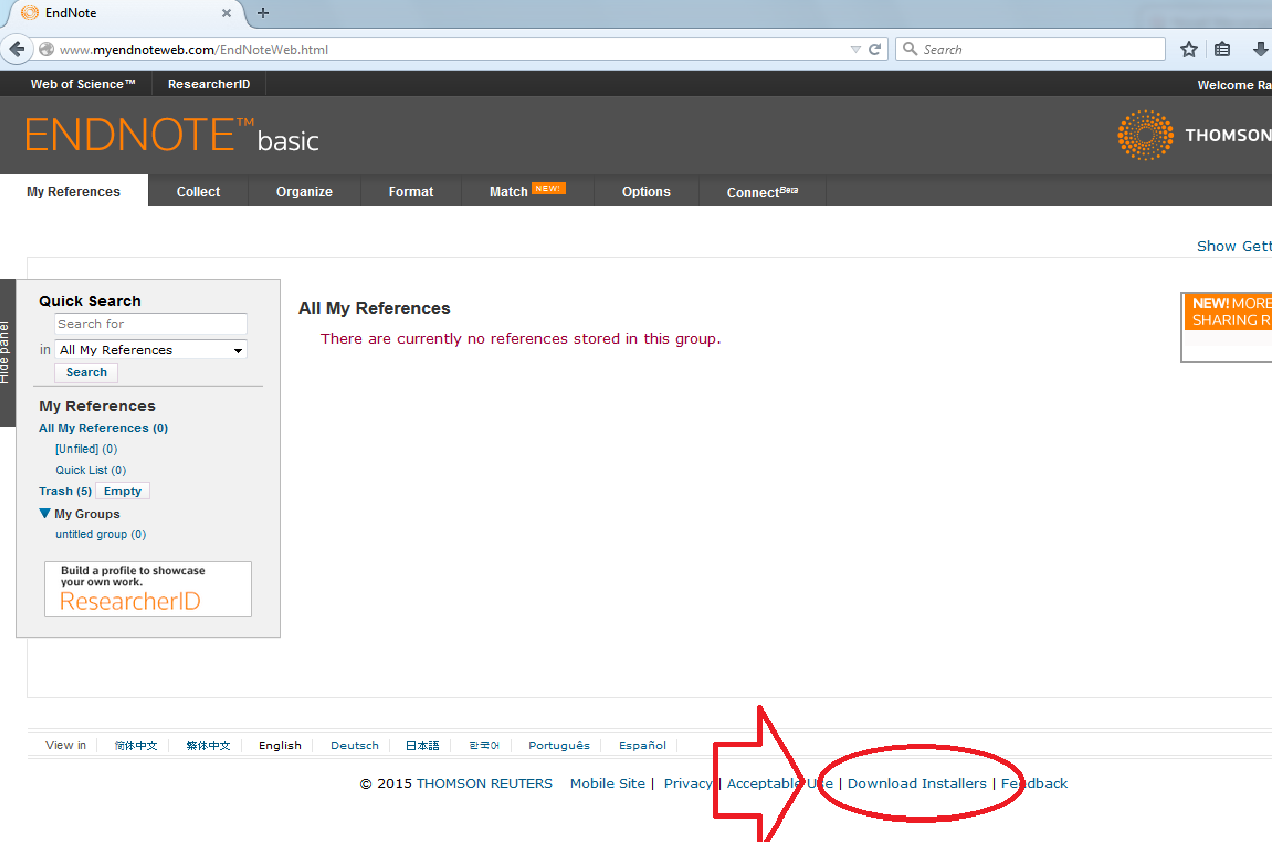Image resolution: width=1272 pixels, height=842 pixels.
Task: Switch language to Traditional Chinese 繁體中文
Action: (208, 745)
